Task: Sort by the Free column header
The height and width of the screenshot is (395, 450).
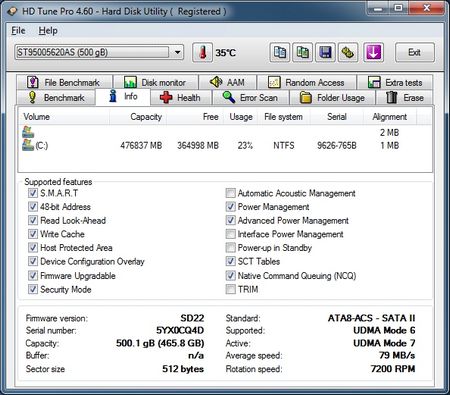Action: (x=195, y=117)
